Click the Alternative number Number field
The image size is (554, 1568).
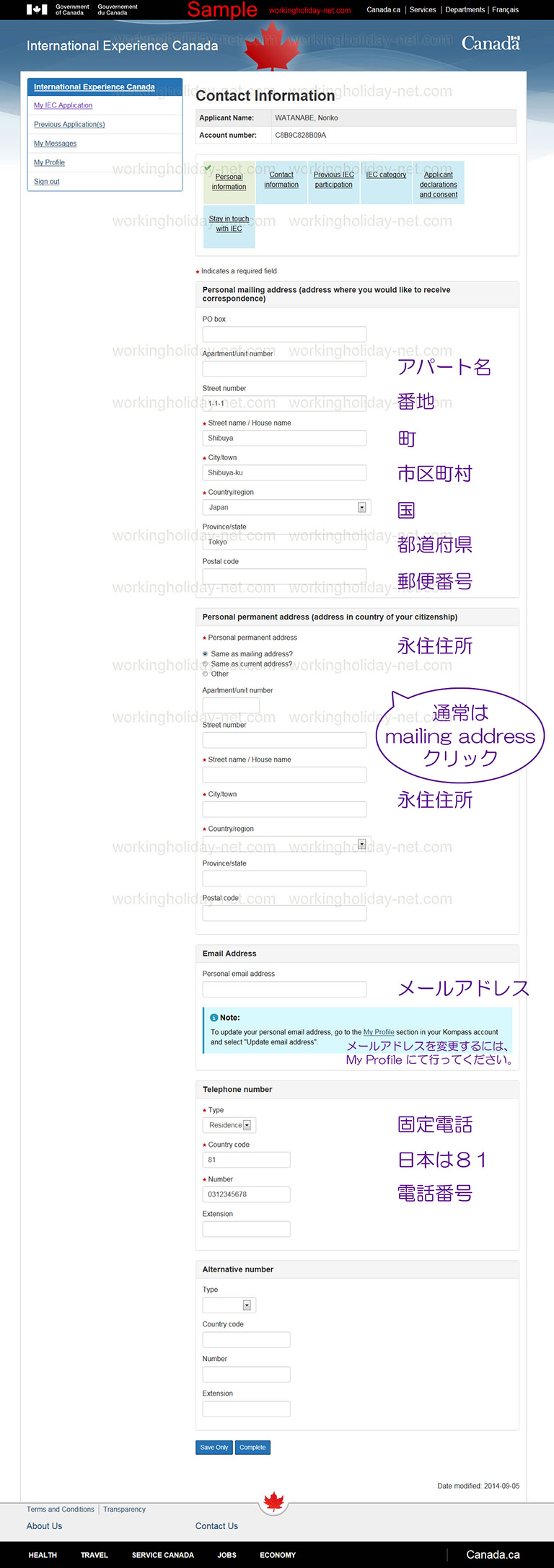point(246,1374)
